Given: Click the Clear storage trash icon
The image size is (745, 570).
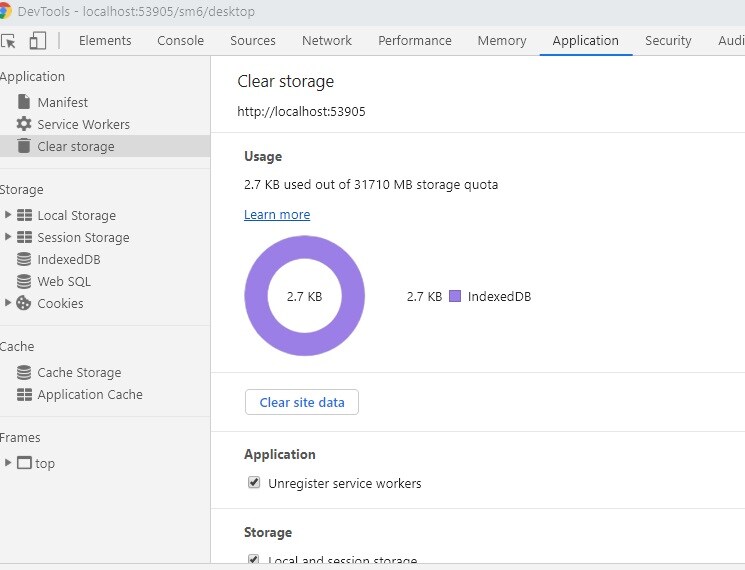Looking at the screenshot, I should 24,146.
